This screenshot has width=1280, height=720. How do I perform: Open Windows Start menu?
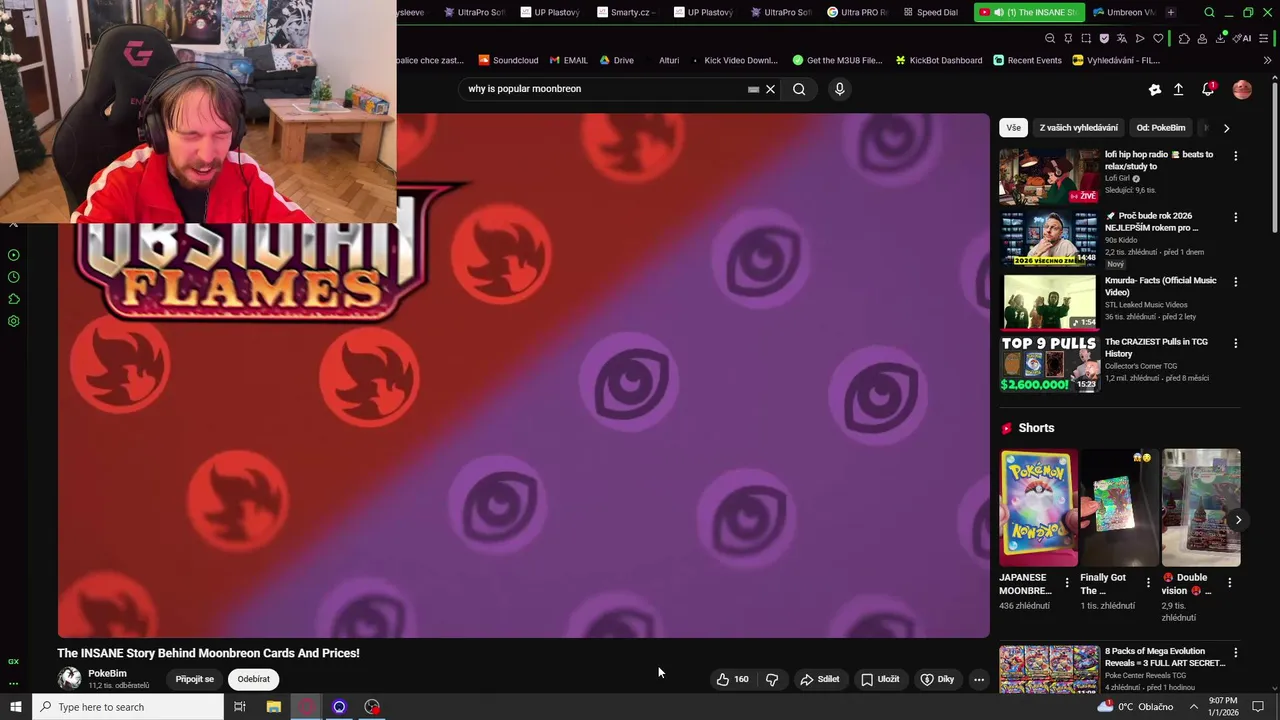click(x=16, y=707)
